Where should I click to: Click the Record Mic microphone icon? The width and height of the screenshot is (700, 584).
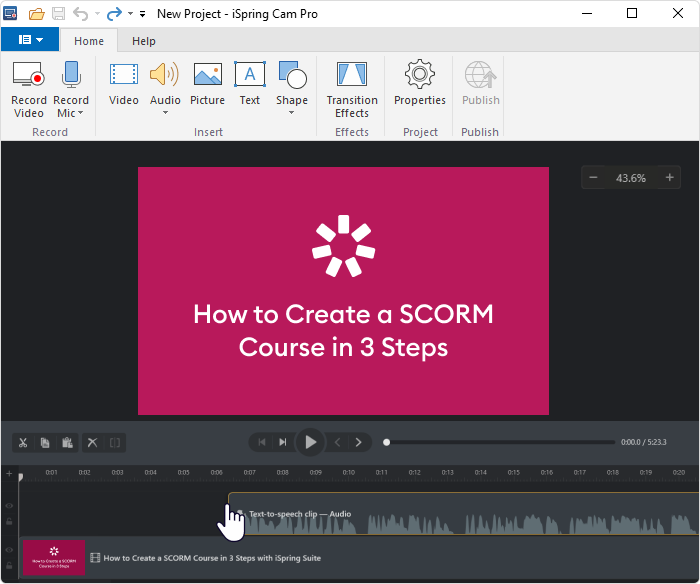click(71, 74)
